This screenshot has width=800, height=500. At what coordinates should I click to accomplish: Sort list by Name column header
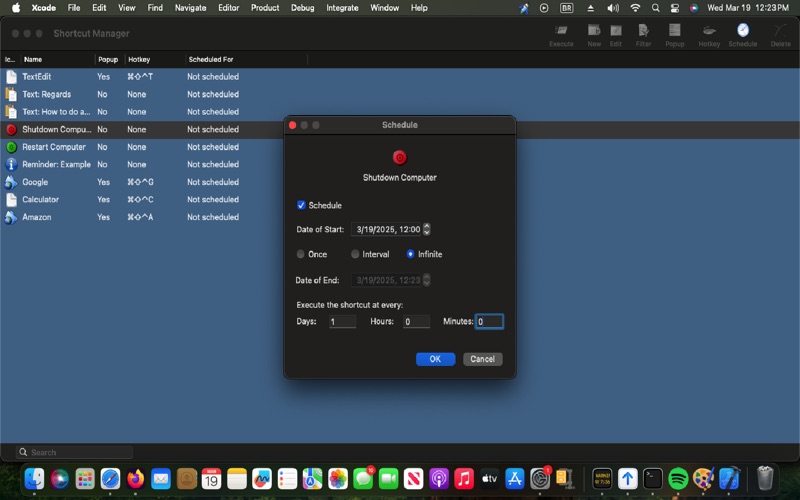pyautogui.click(x=58, y=60)
